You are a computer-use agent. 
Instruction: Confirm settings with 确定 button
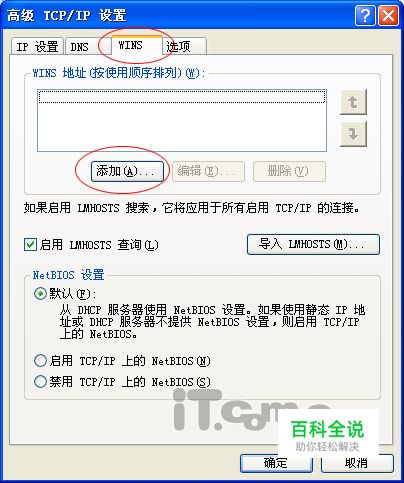(276, 463)
